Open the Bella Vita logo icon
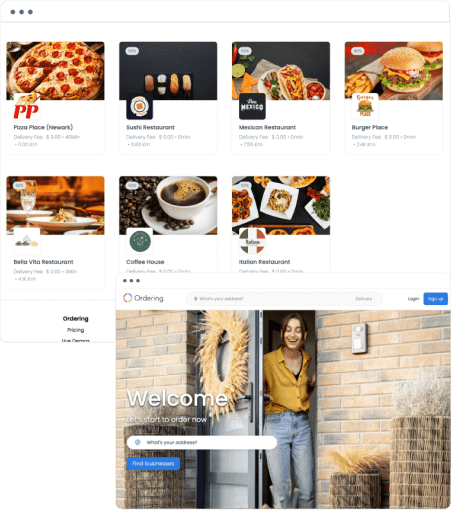 27,241
